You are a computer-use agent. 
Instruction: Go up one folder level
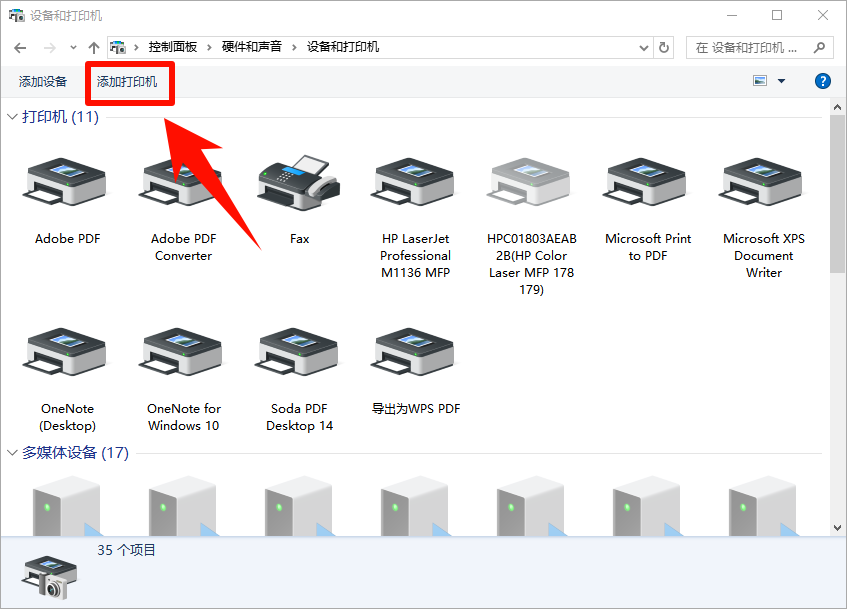click(94, 48)
